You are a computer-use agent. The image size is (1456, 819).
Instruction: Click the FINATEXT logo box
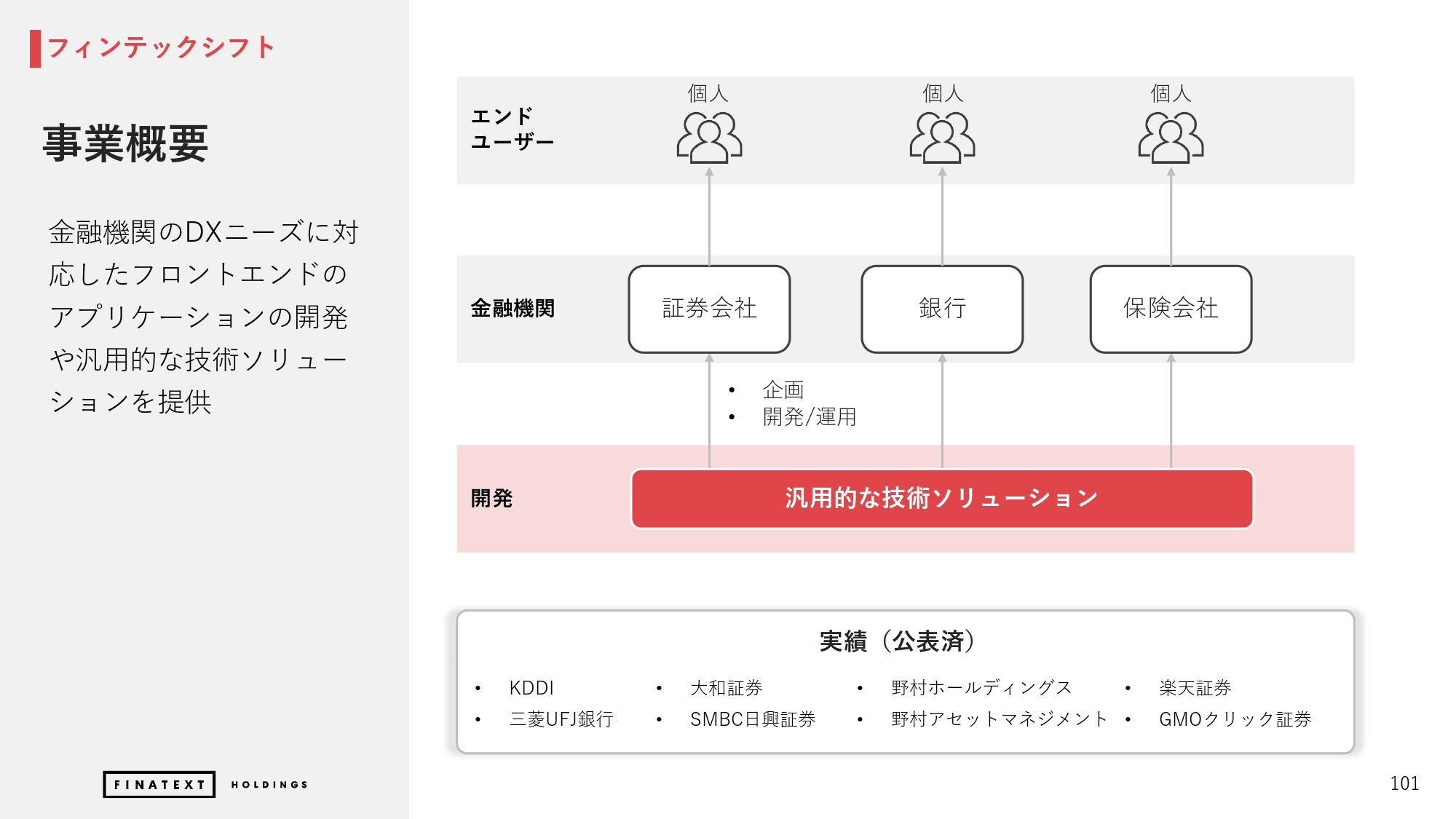pyautogui.click(x=159, y=784)
